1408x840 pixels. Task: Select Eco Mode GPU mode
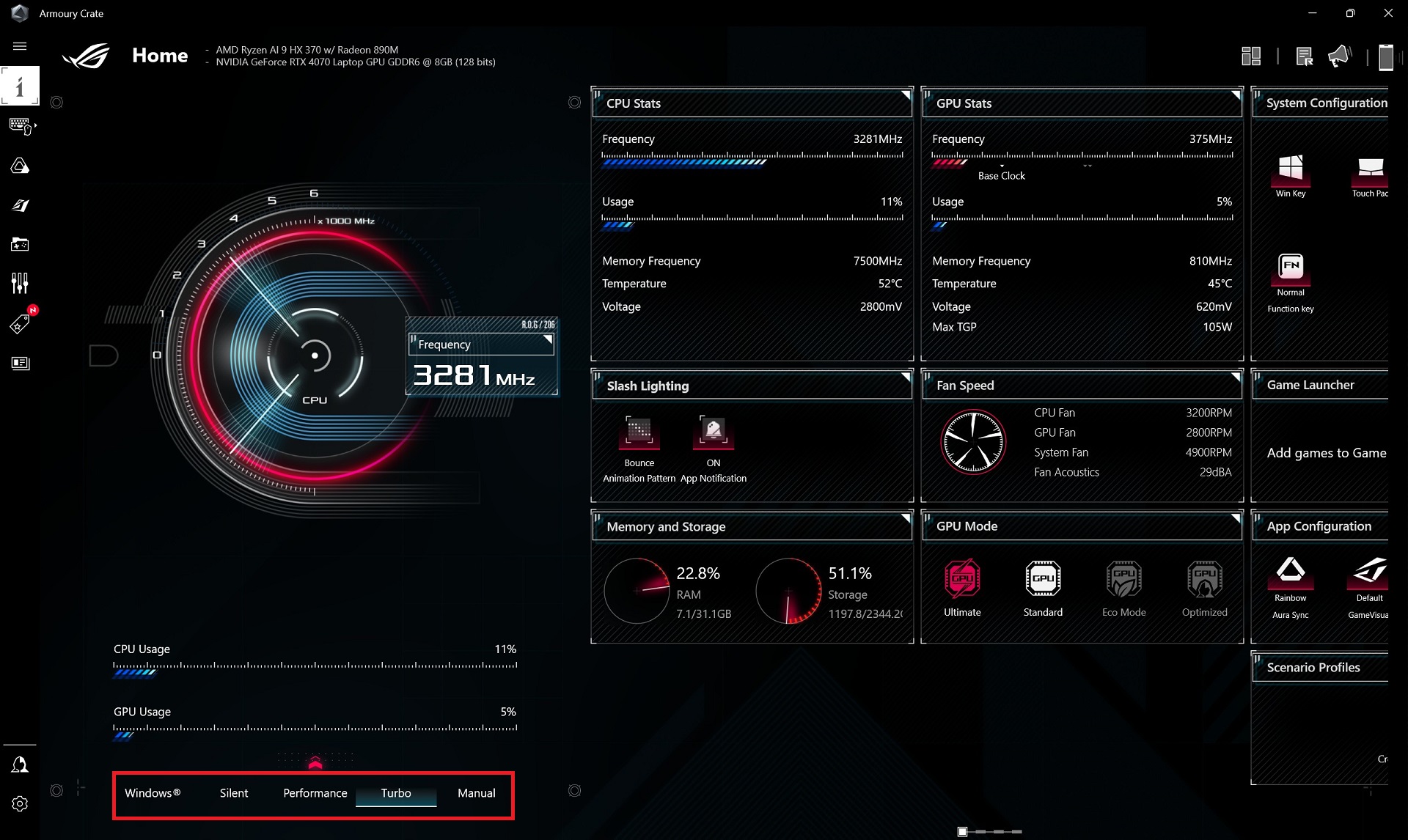point(1123,579)
